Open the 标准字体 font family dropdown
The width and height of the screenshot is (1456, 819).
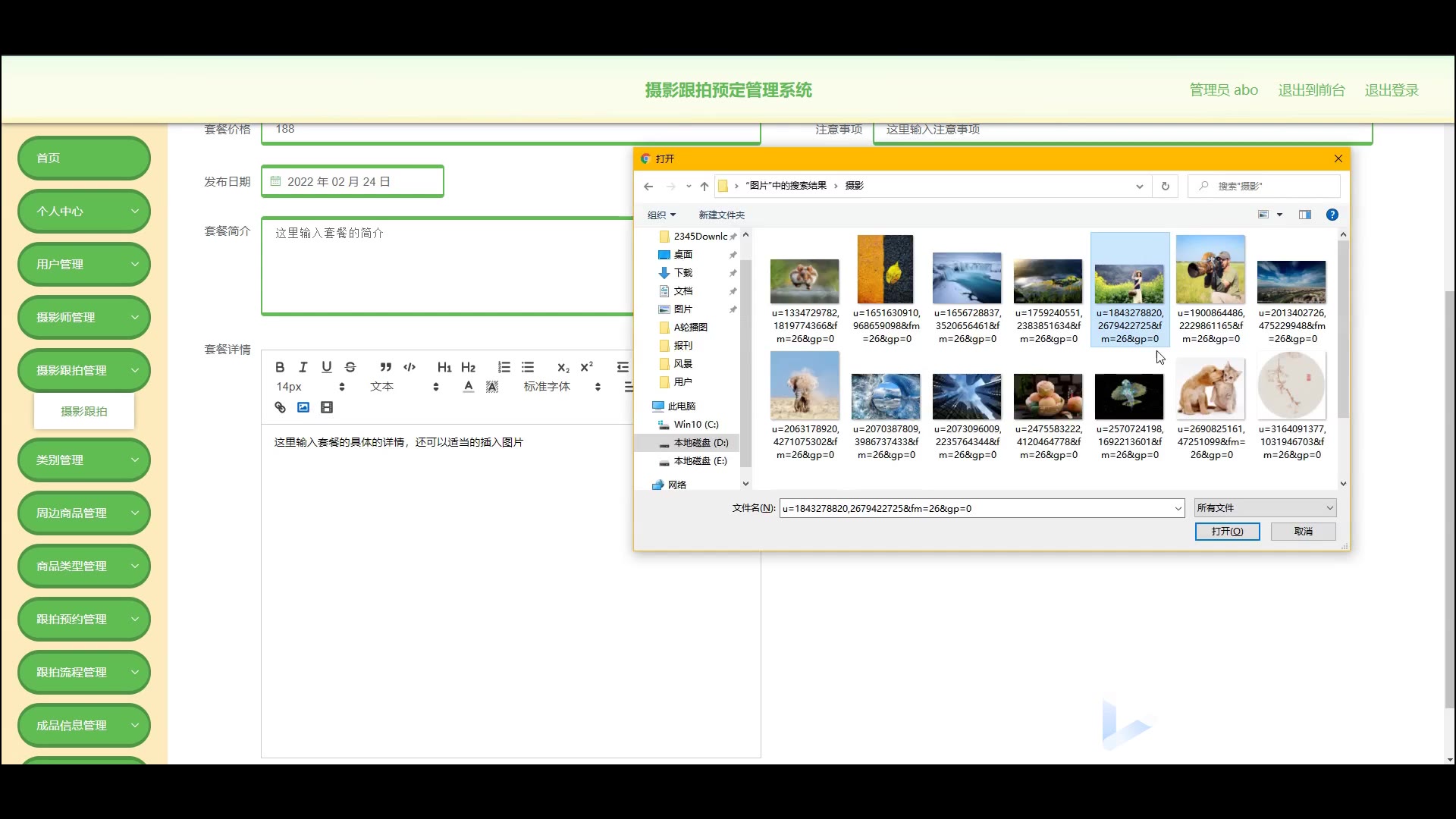point(562,387)
